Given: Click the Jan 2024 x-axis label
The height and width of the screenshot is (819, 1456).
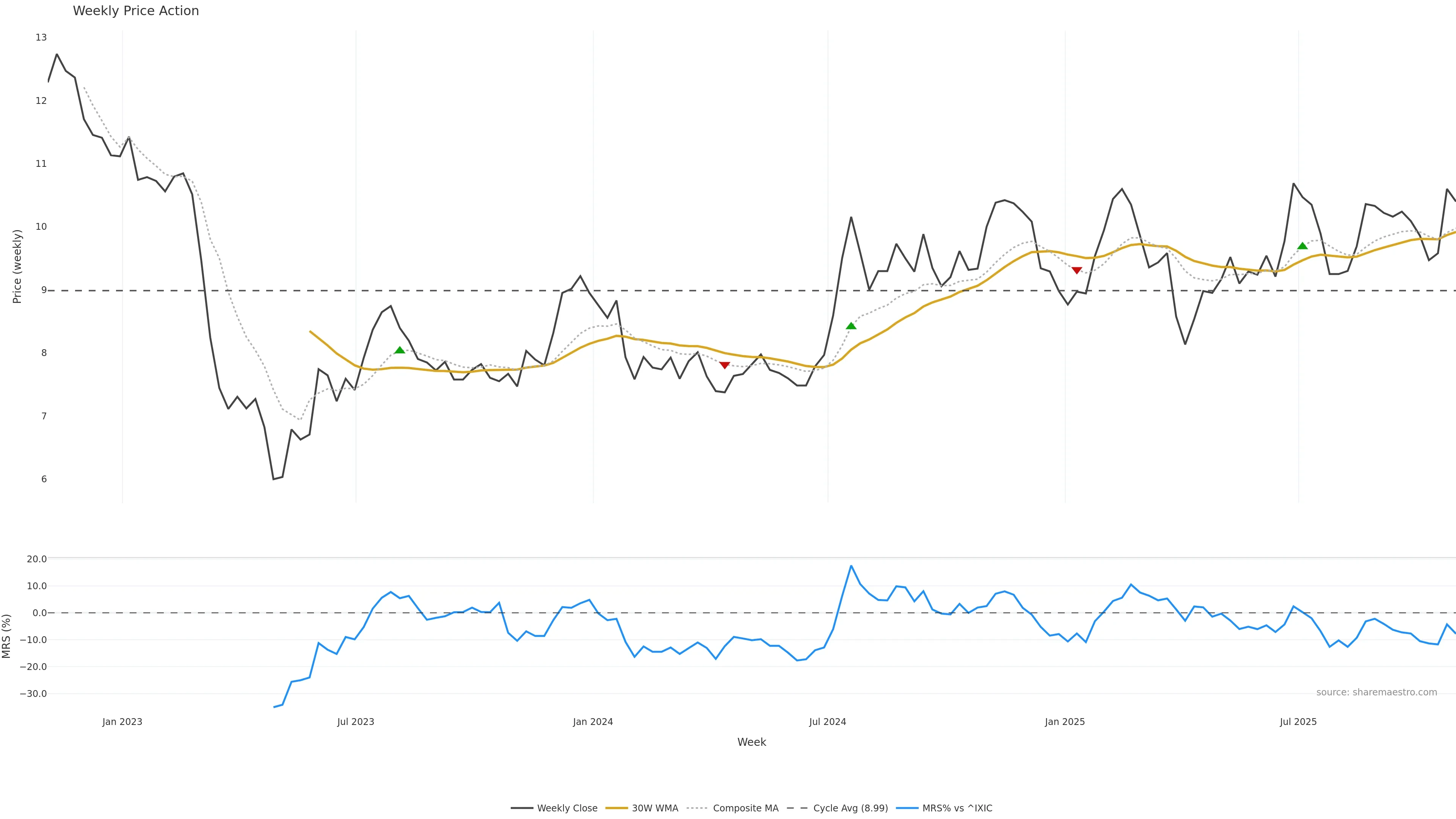Looking at the screenshot, I should pos(593,722).
